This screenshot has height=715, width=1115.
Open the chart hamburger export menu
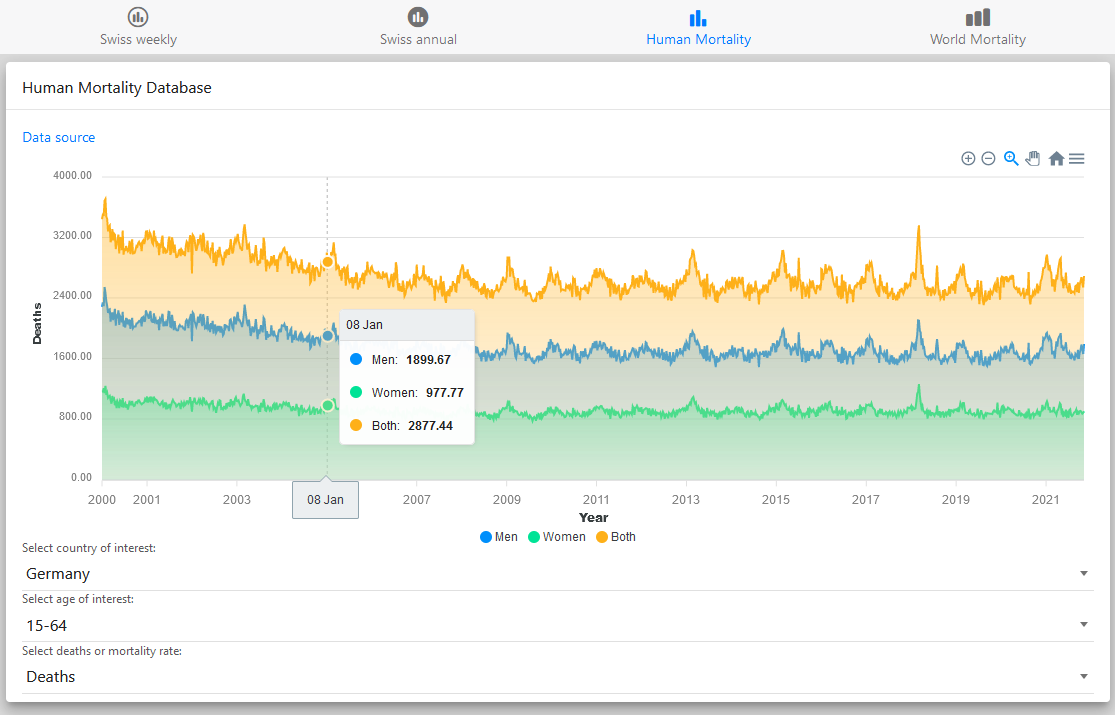click(x=1076, y=158)
